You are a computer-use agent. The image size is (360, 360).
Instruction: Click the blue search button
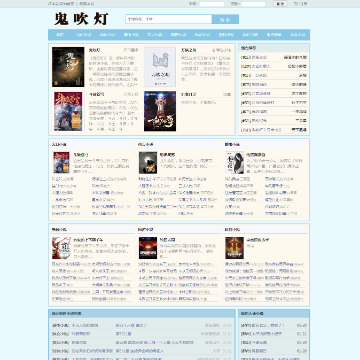click(x=225, y=19)
